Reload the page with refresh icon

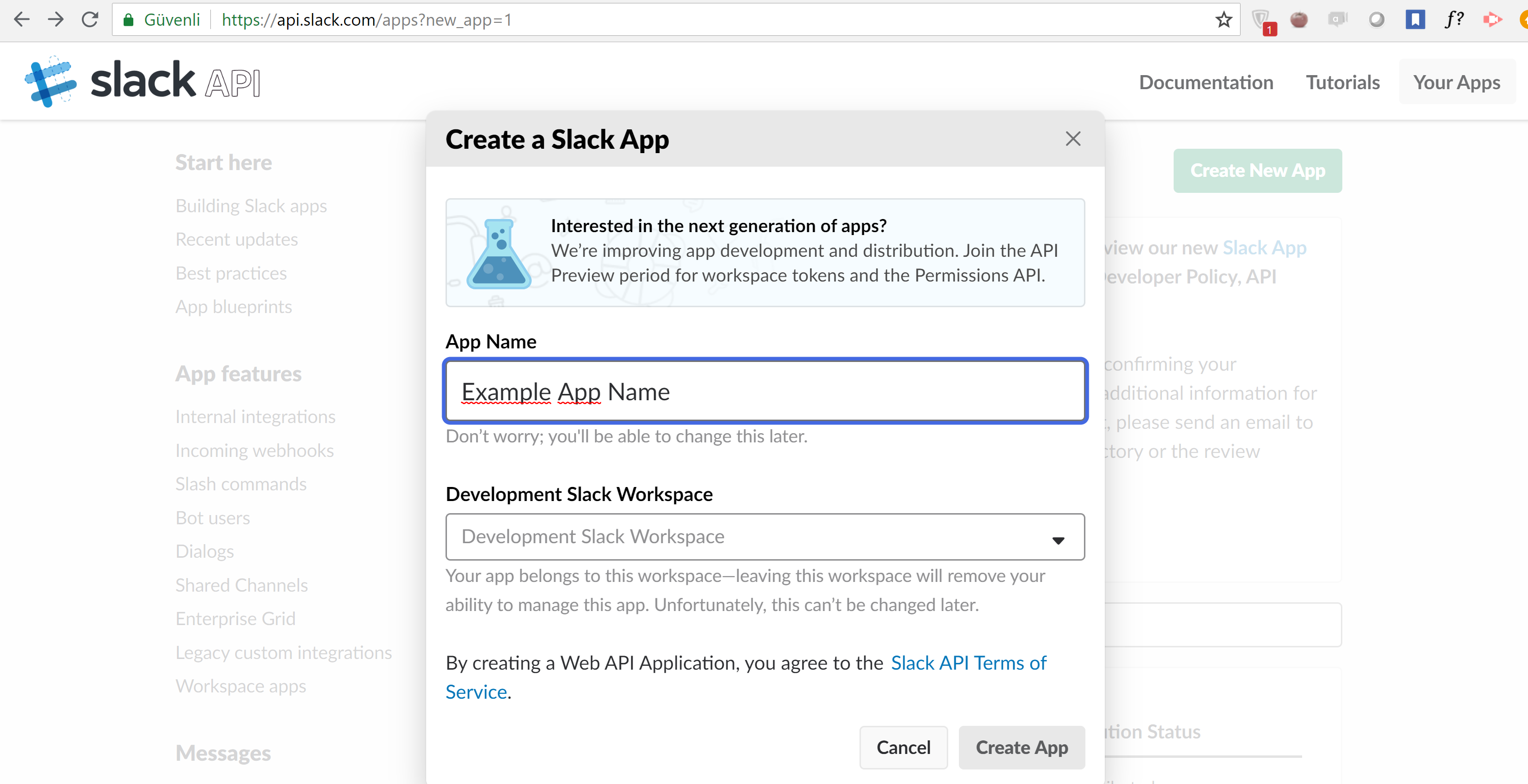[x=90, y=19]
